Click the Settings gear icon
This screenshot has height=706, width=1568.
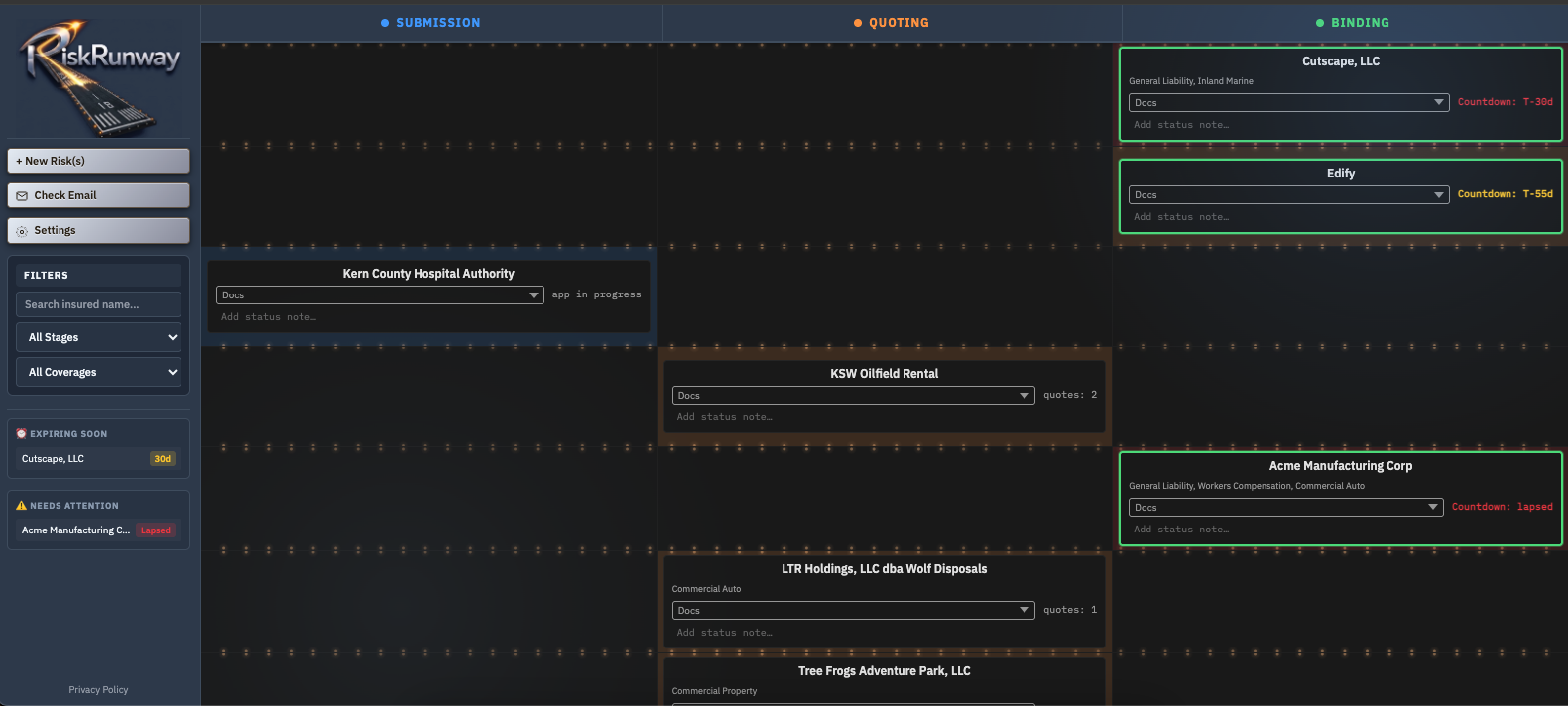coord(22,231)
